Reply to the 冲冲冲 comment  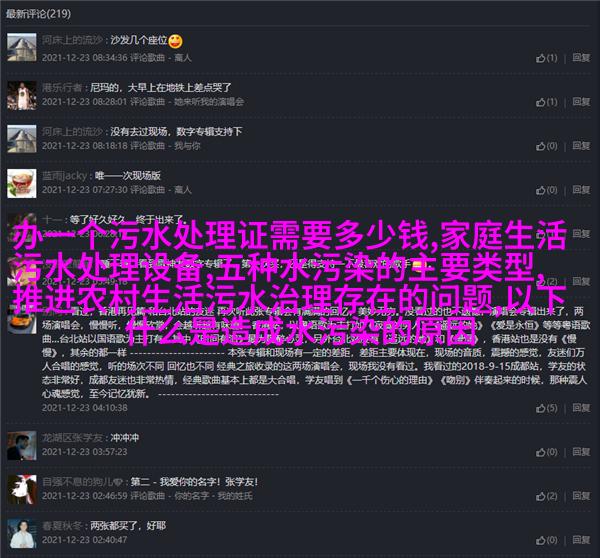coord(581,452)
